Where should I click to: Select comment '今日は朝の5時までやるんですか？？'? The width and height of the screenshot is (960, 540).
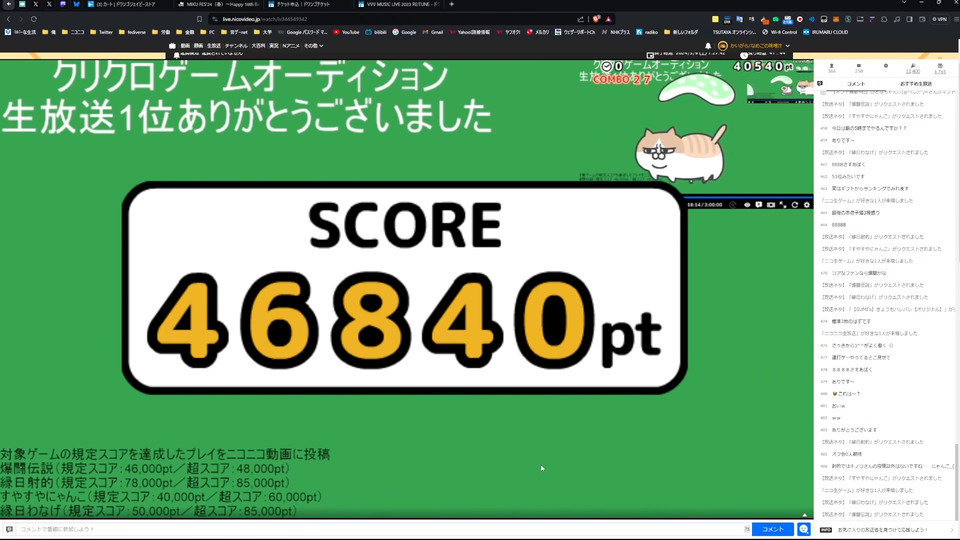coord(869,129)
